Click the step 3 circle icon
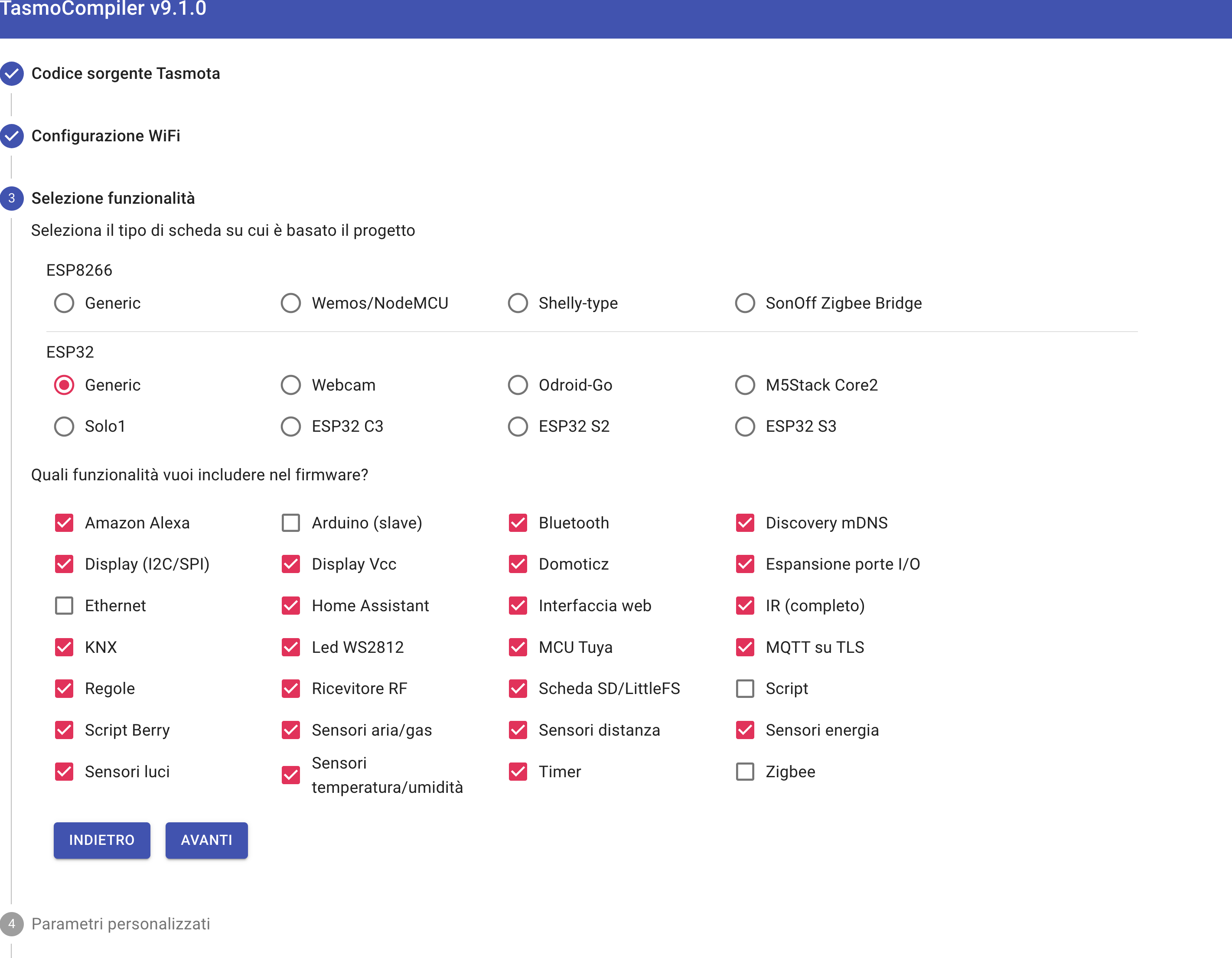The height and width of the screenshot is (958, 1232). coord(13,198)
